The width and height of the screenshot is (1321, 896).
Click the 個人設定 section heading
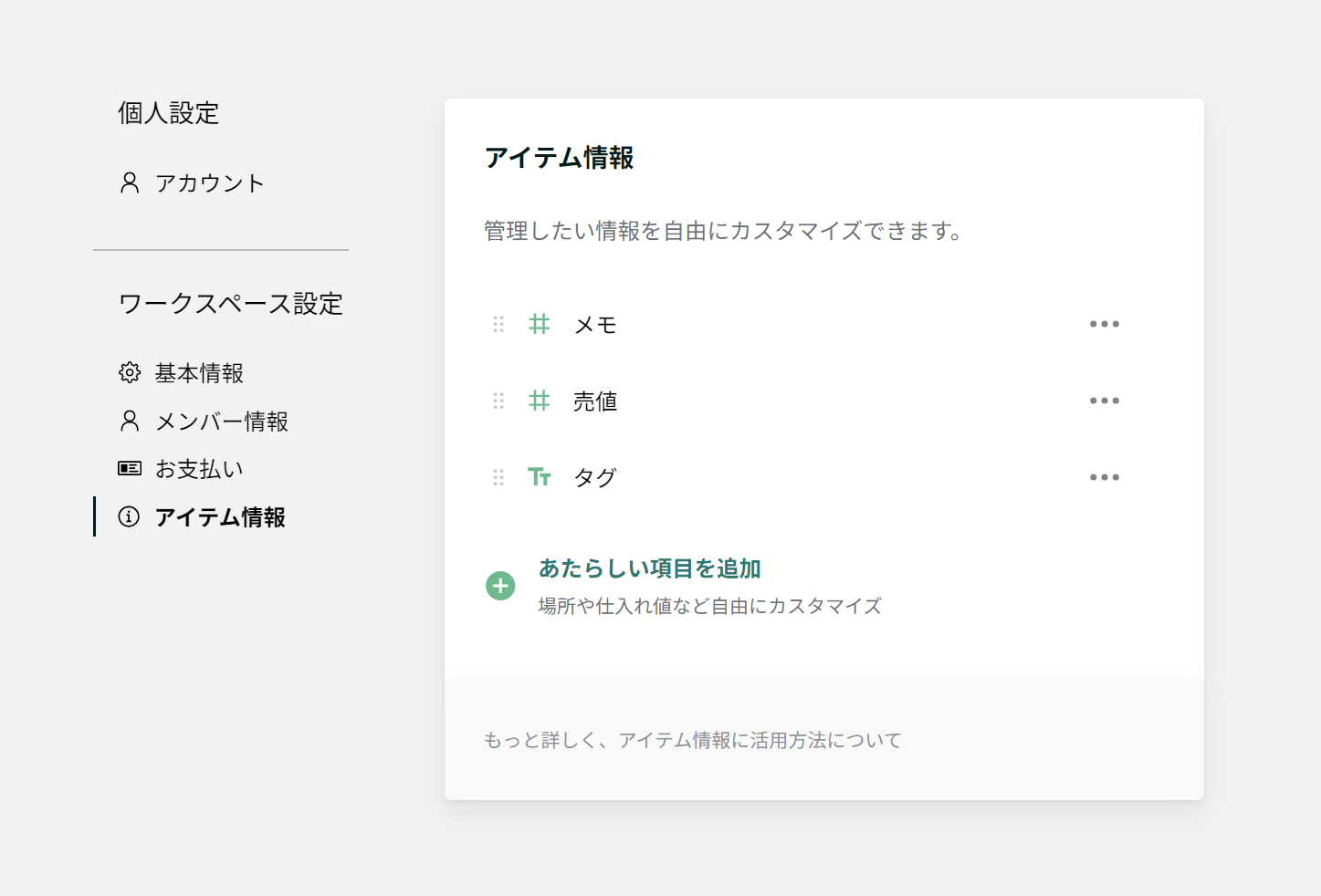click(x=169, y=113)
